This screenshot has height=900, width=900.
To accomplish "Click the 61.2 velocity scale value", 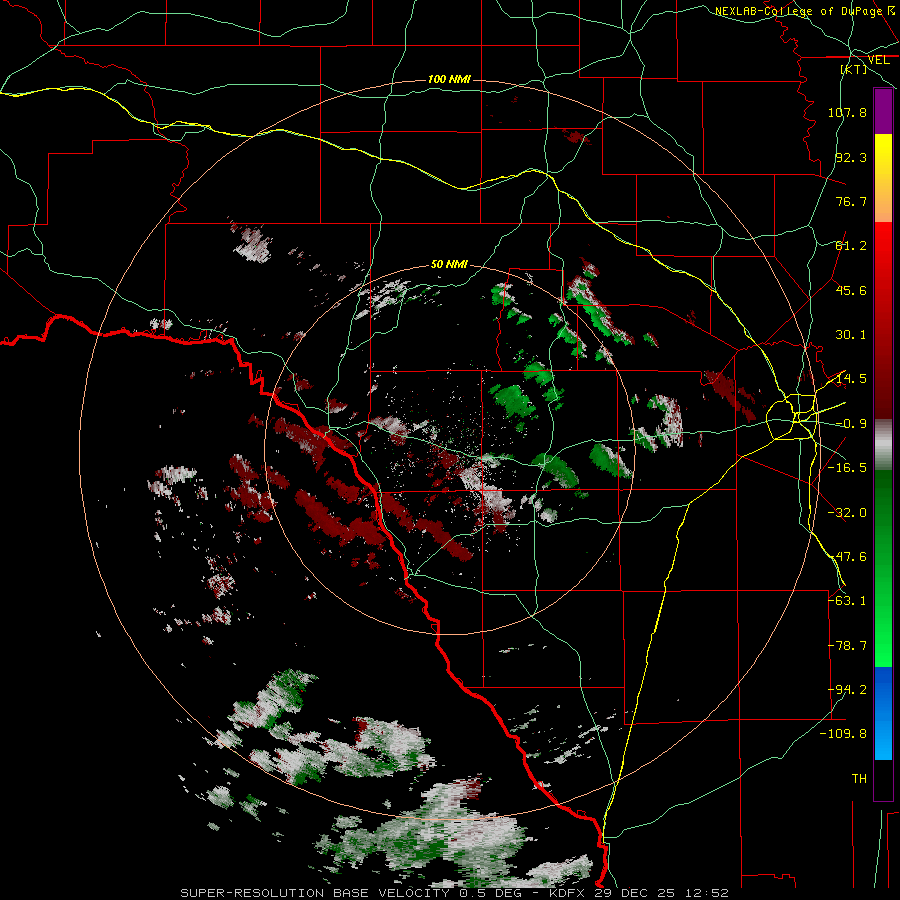I will (851, 246).
